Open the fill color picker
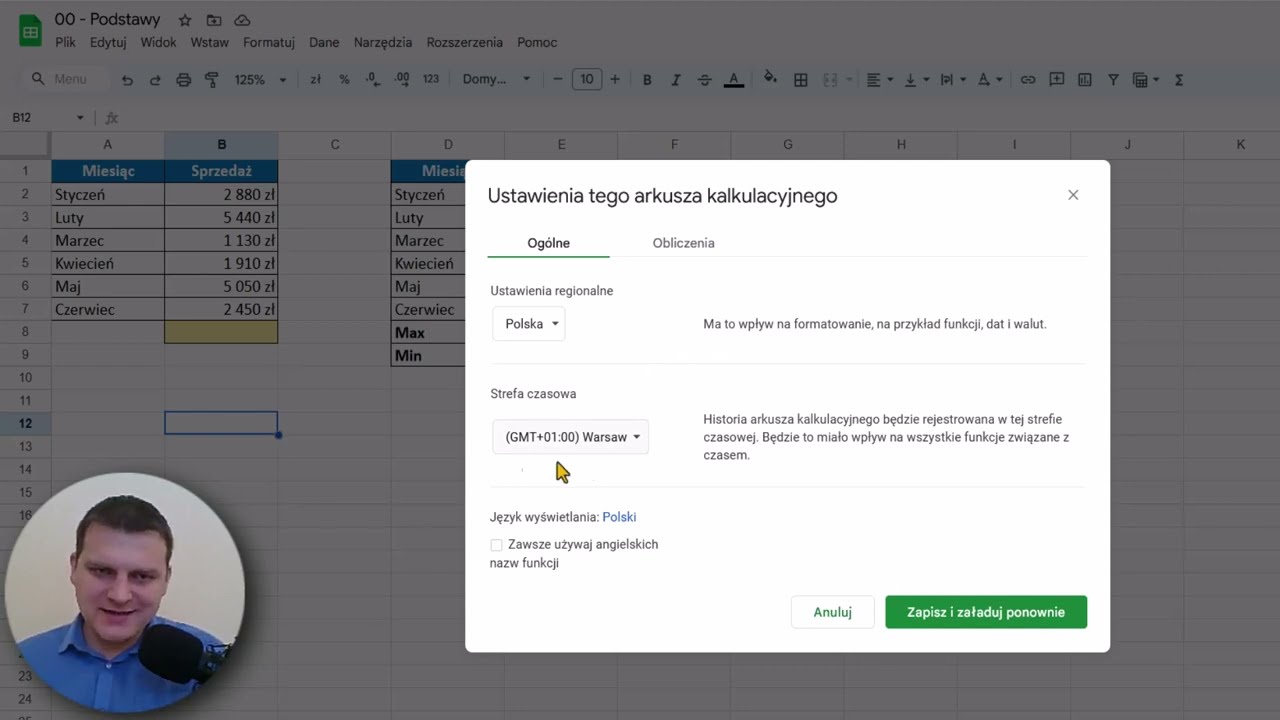The width and height of the screenshot is (1280, 720). 770,78
